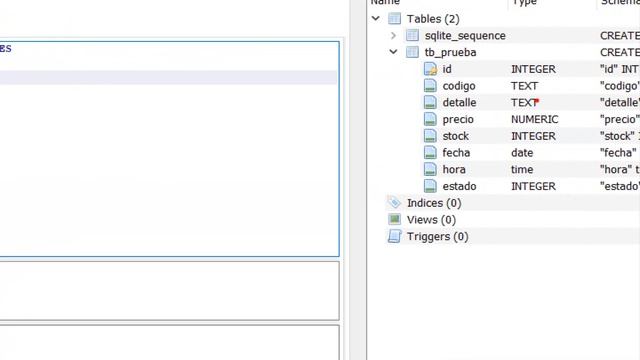Select the sqlite_sequence table name

pos(465,36)
